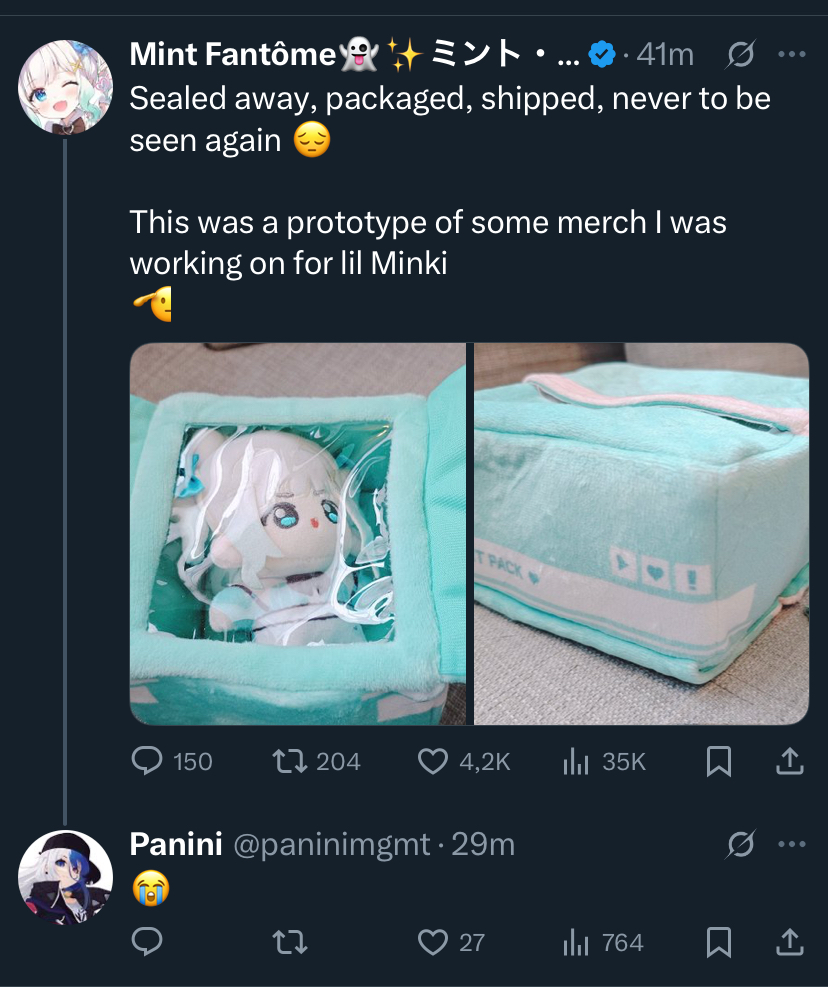Retweet Panini's reply
The width and height of the screenshot is (828, 987).
click(288, 942)
